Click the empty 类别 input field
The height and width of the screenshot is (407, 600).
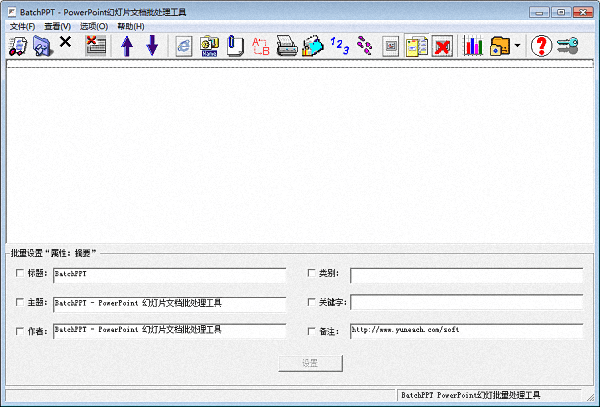466,275
